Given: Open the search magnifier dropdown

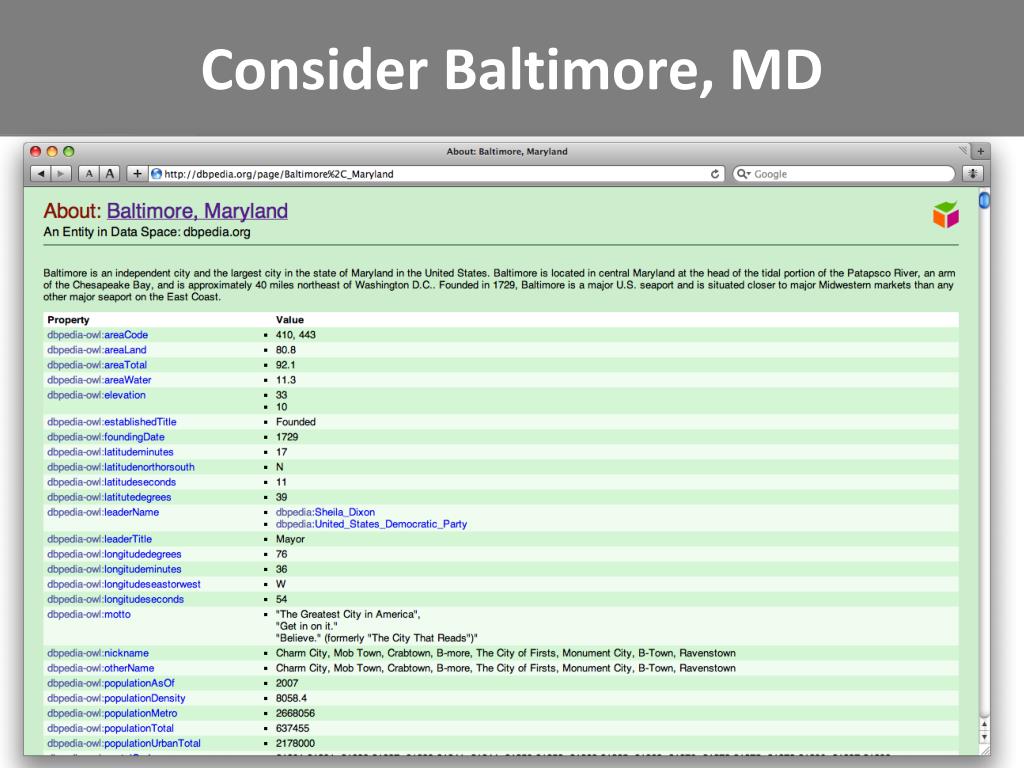Looking at the screenshot, I should point(743,174).
